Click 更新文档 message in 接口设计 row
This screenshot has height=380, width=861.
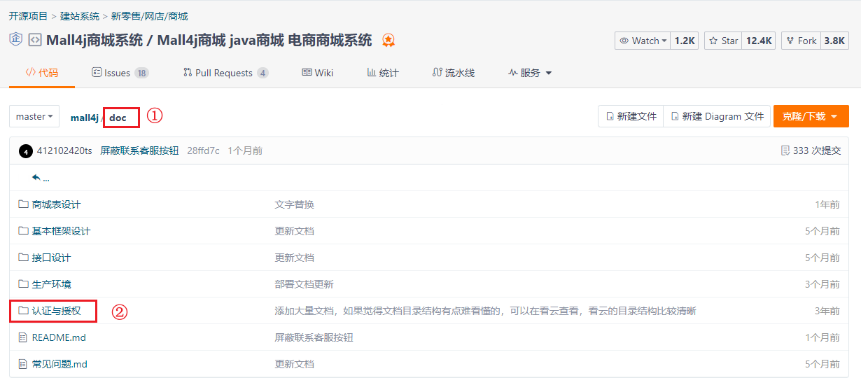click(x=294, y=258)
